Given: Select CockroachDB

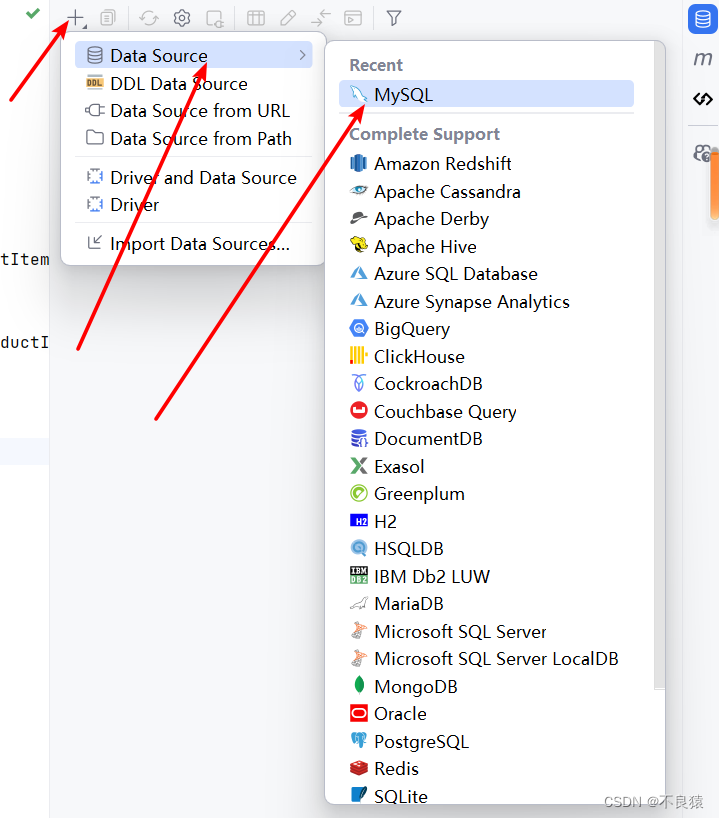Looking at the screenshot, I should click(486, 383).
